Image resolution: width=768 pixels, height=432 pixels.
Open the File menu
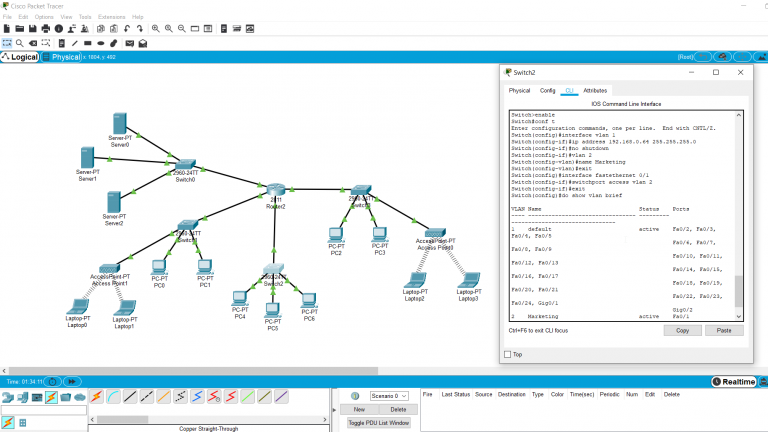(7, 17)
